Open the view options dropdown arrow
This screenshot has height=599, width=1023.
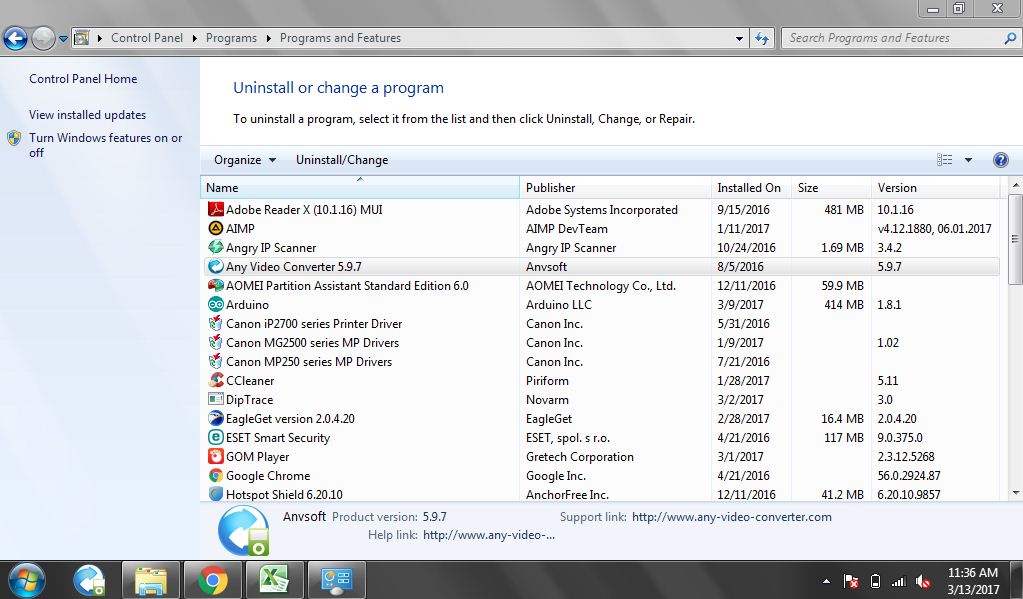tap(968, 160)
